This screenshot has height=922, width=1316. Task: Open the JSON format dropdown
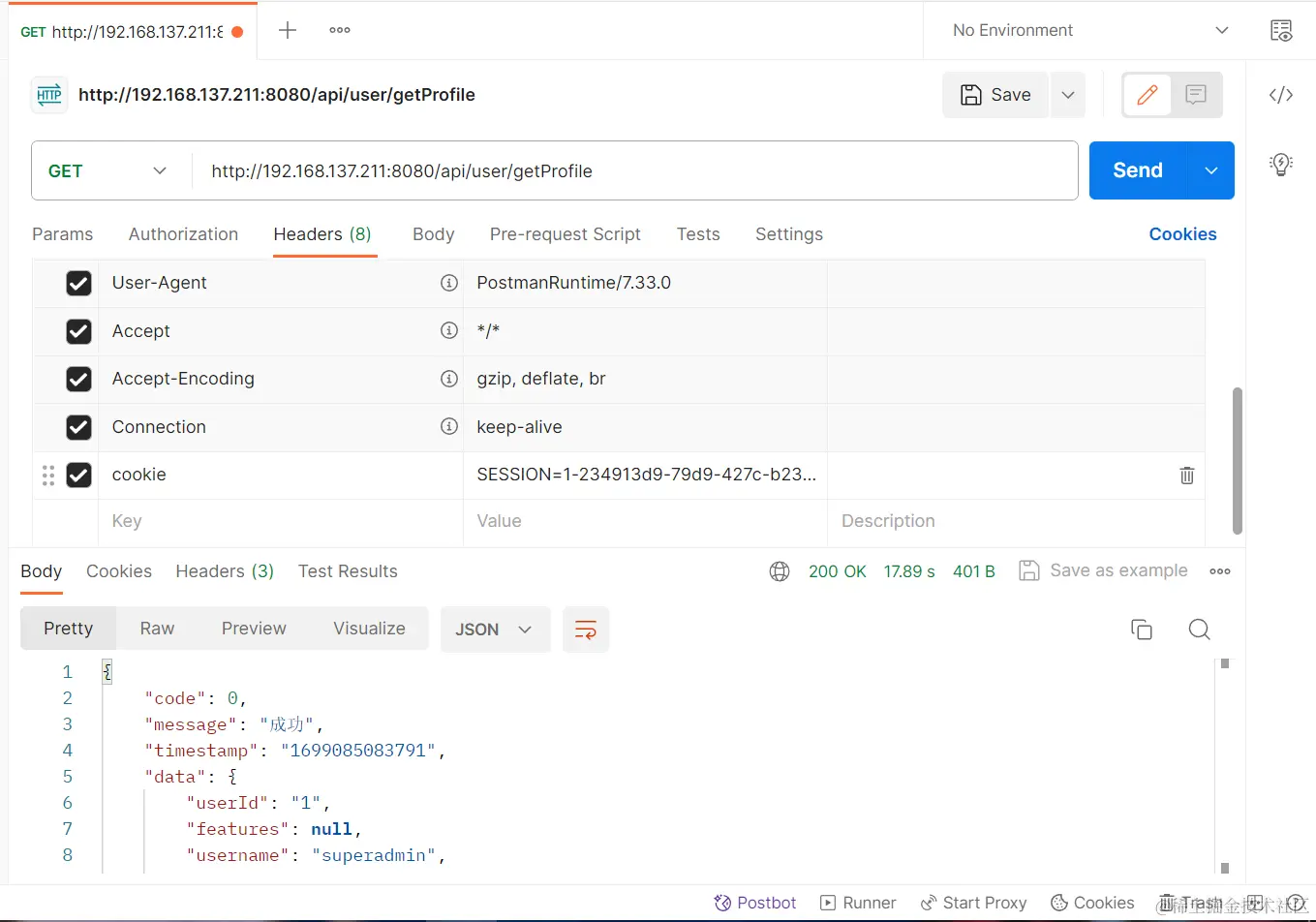click(x=495, y=630)
